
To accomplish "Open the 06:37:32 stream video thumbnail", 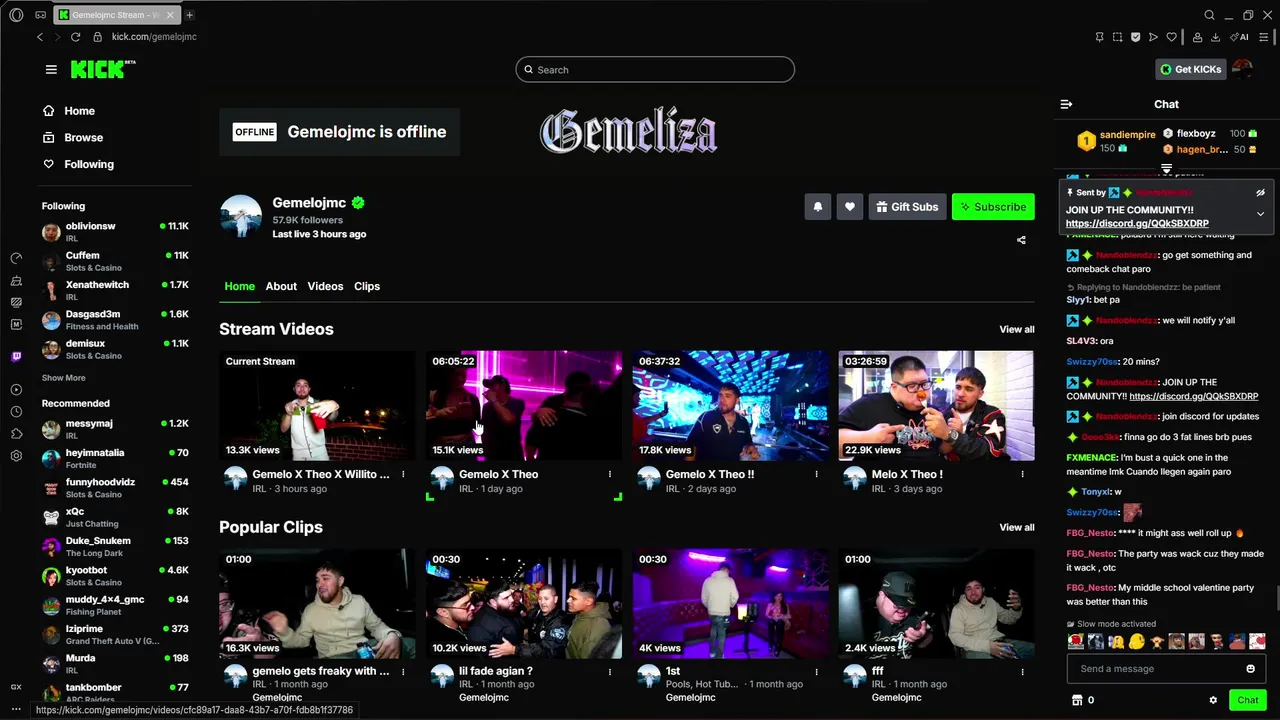I will (730, 405).
